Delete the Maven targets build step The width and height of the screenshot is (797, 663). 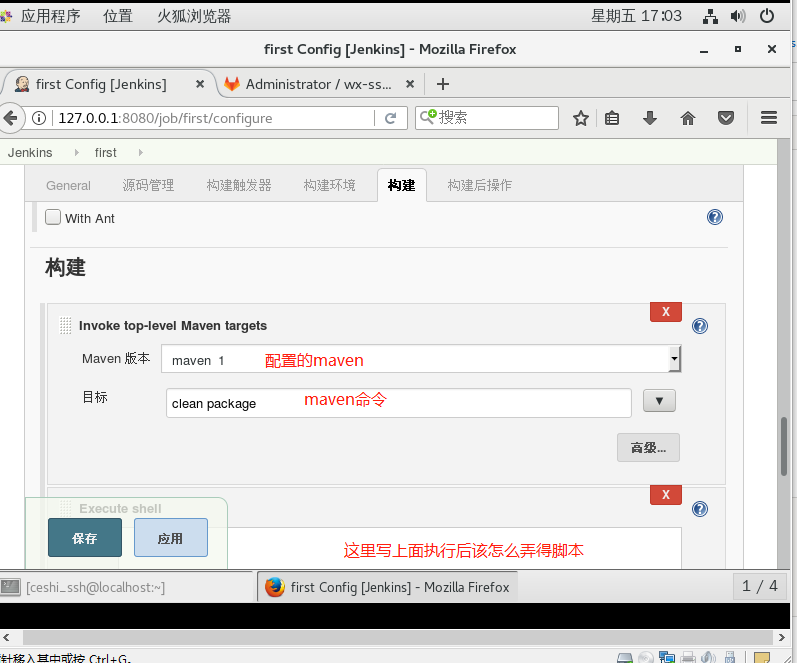[665, 312]
